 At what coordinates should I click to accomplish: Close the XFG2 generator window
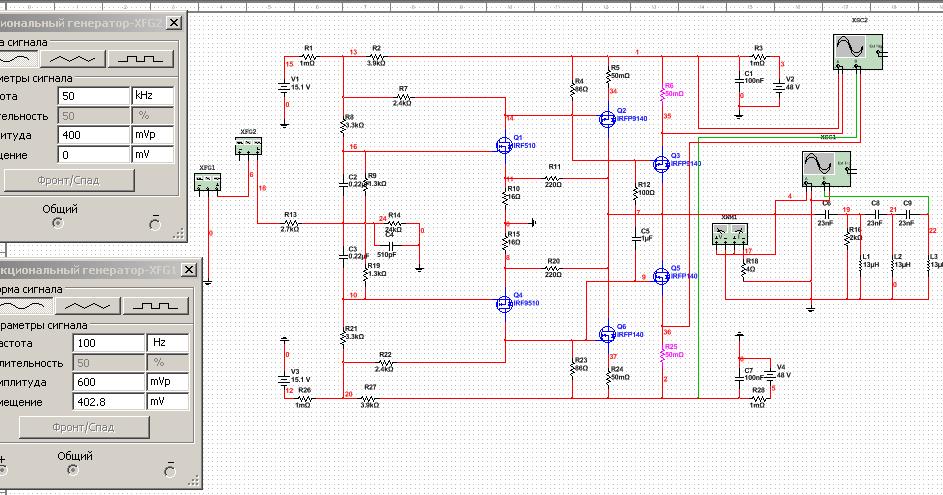[173, 23]
